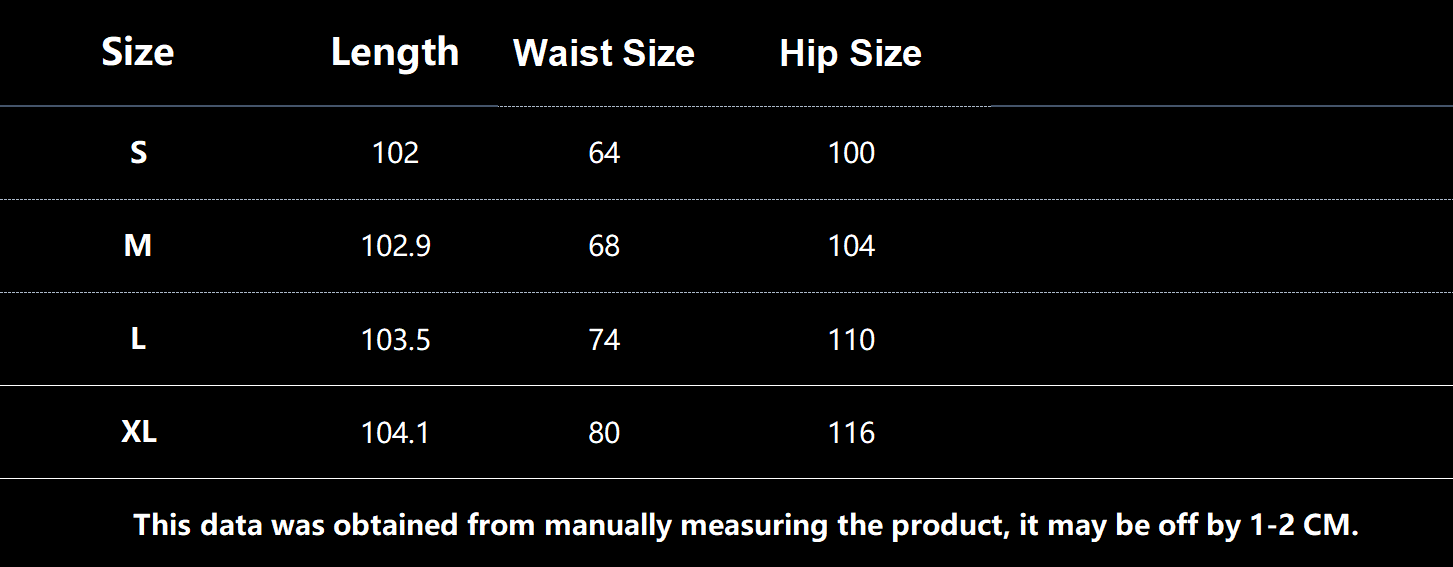1453x567 pixels.
Task: Click the Hip Size column header
Action: (x=850, y=53)
